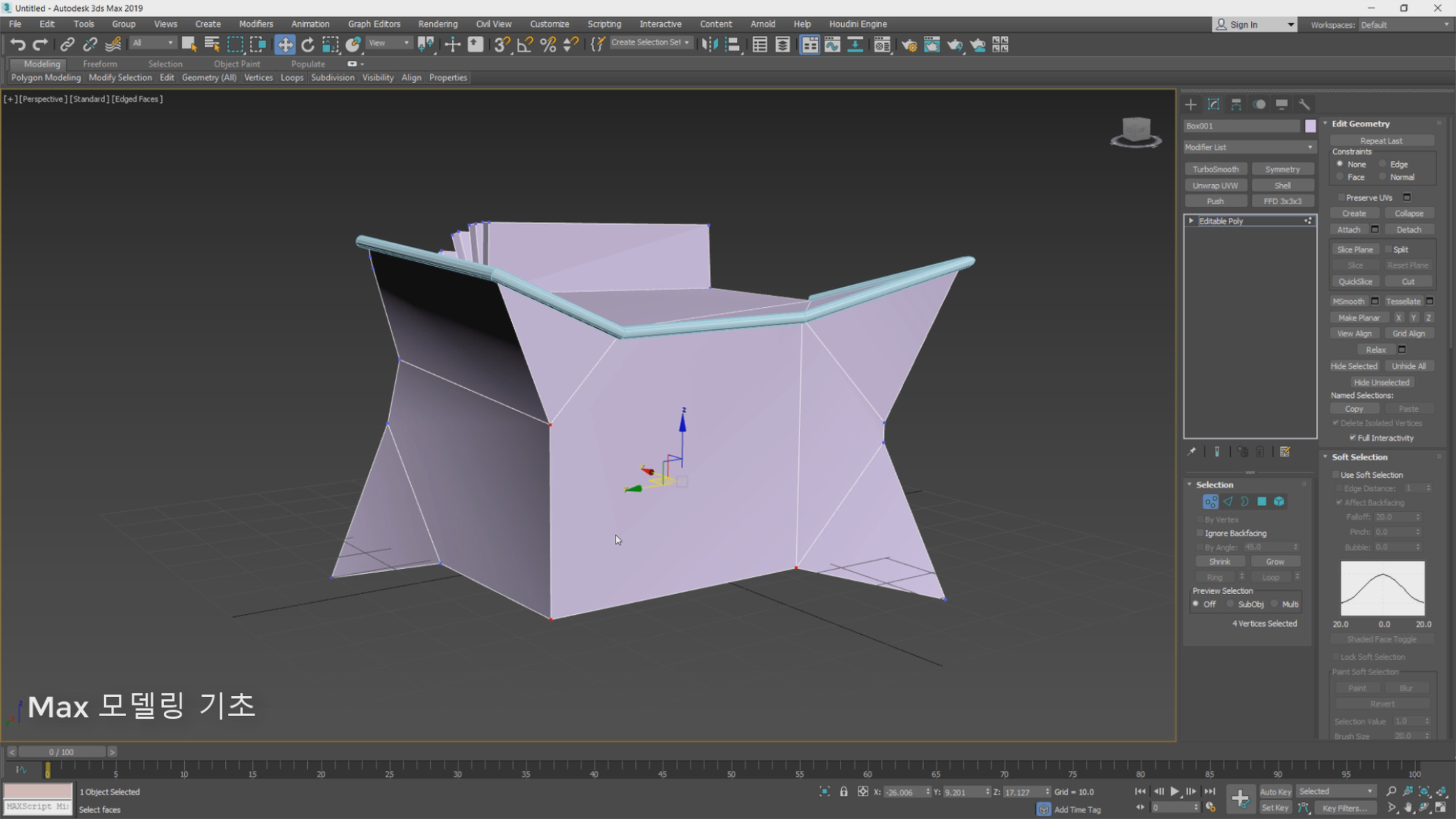Open the Workspaces Default dropdown
1456x819 pixels.
[x=1403, y=24]
